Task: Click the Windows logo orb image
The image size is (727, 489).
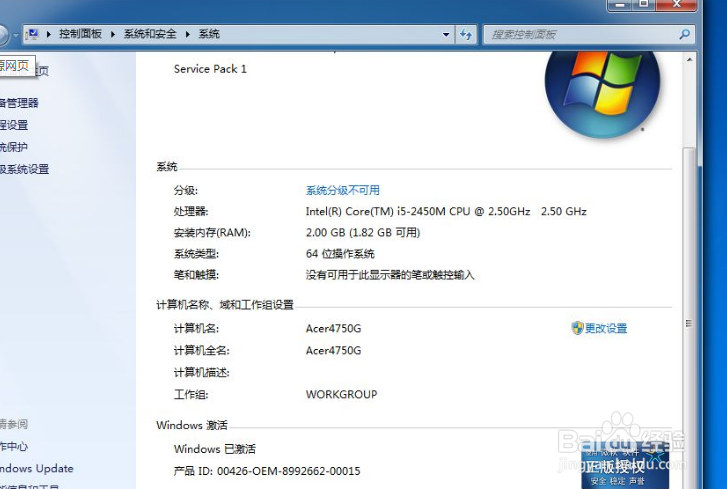Action: [x=602, y=93]
